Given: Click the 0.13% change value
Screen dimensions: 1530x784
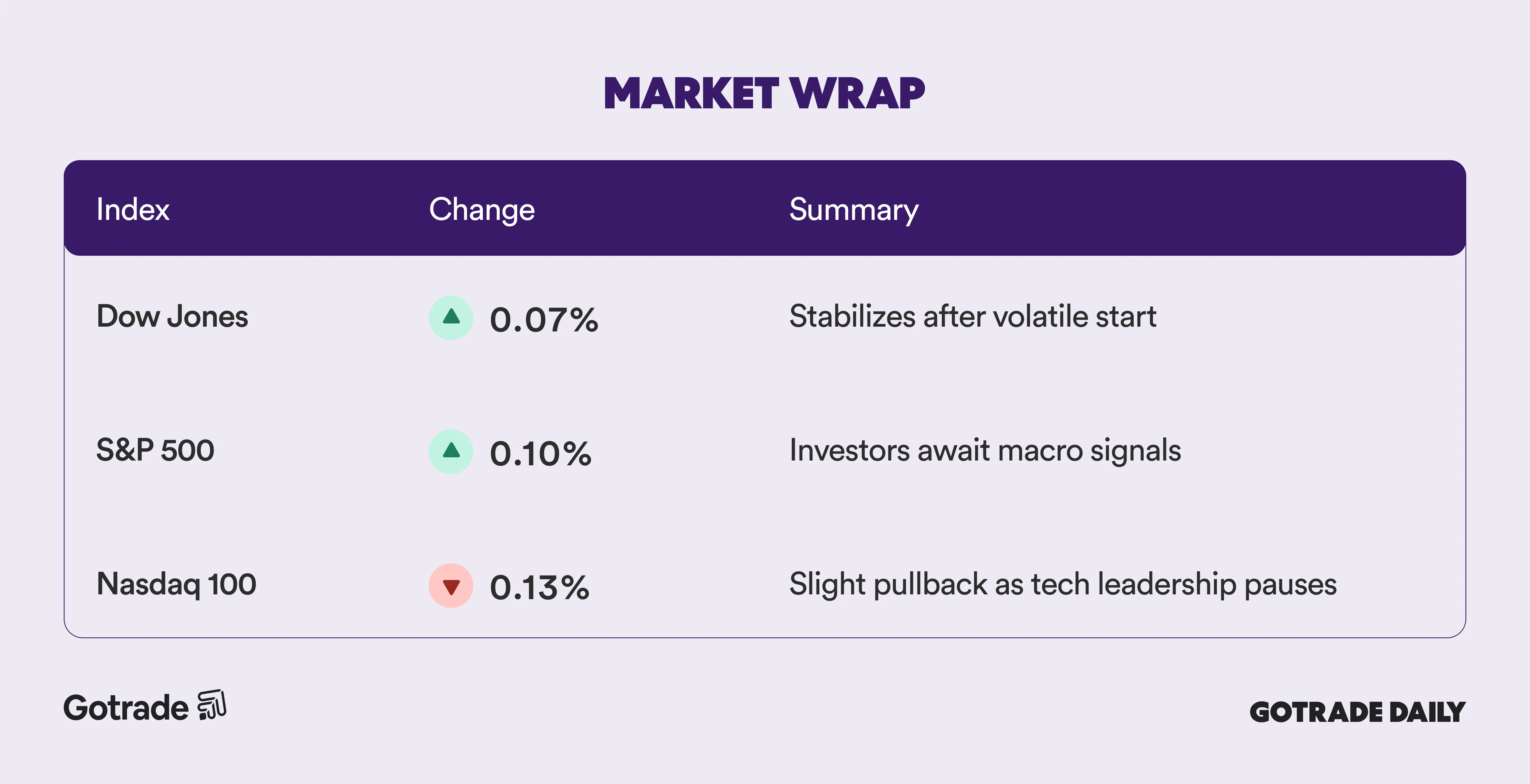Looking at the screenshot, I should click(x=539, y=587).
